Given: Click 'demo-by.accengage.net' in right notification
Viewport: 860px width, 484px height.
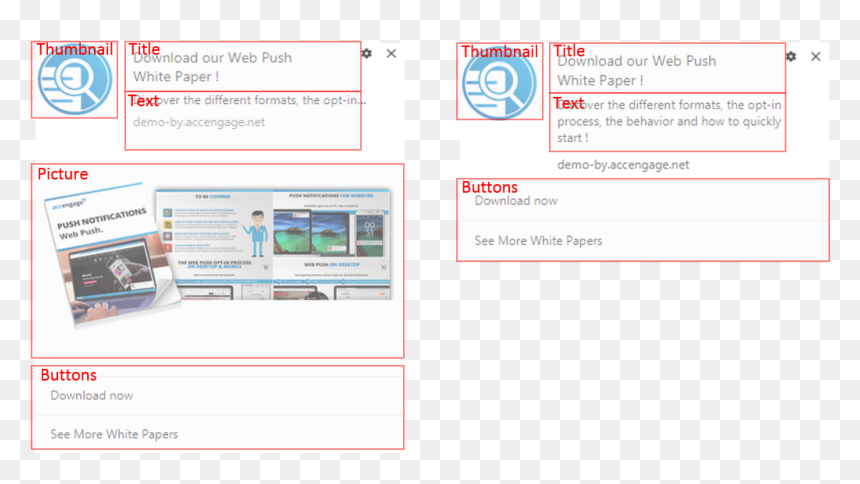Looking at the screenshot, I should [624, 165].
